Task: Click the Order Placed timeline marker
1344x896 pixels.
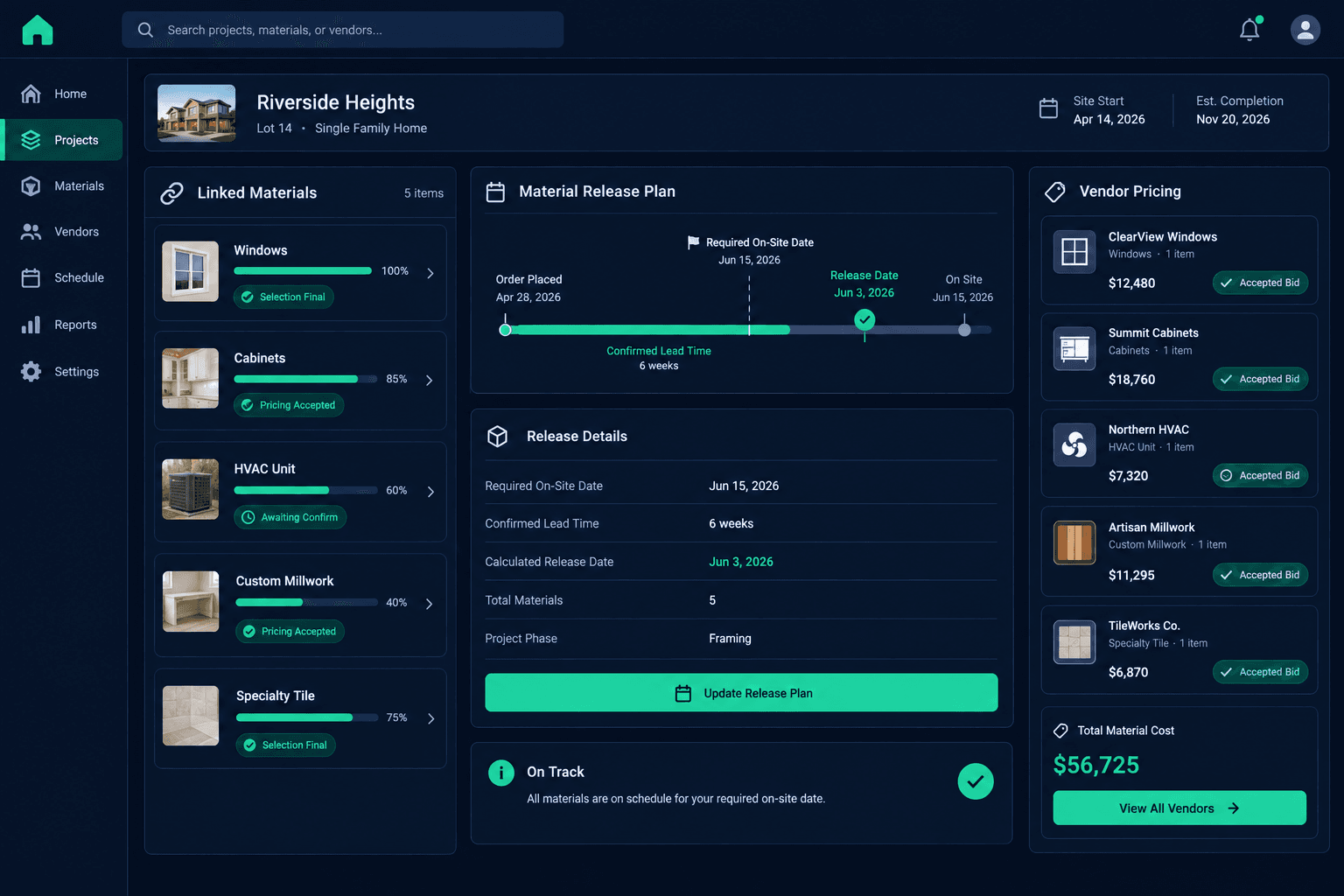Action: pos(505,330)
